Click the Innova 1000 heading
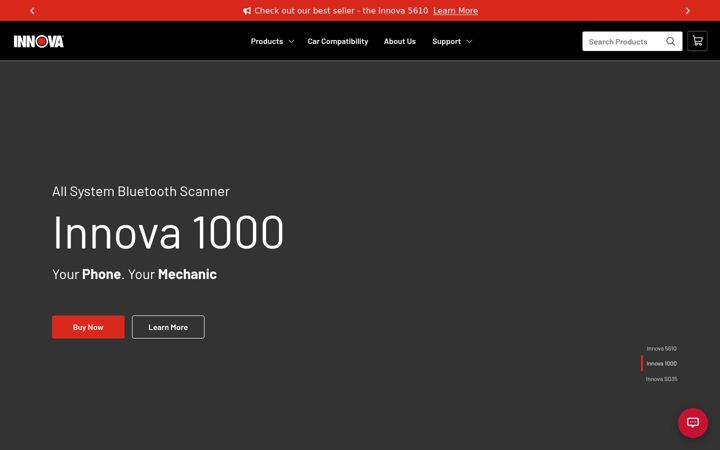Screen dimensions: 720x450 click(168, 232)
